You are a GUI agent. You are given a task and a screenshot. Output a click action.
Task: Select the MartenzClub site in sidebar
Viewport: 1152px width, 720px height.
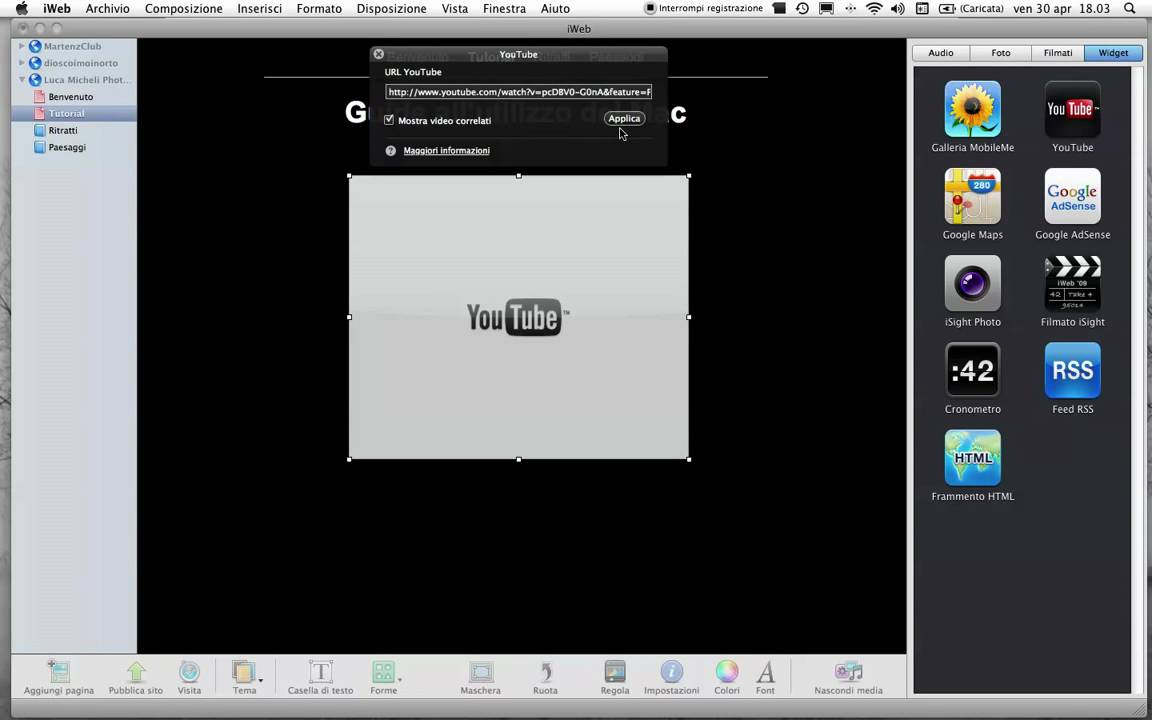73,46
